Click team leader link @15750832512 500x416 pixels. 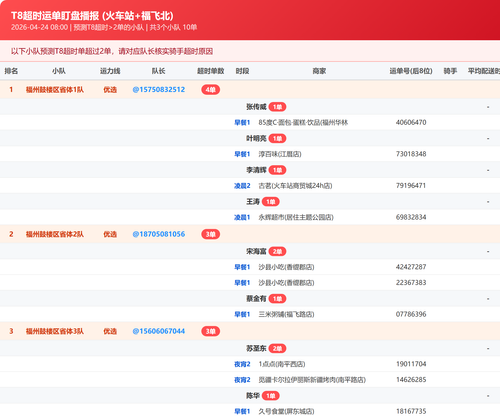coord(159,90)
